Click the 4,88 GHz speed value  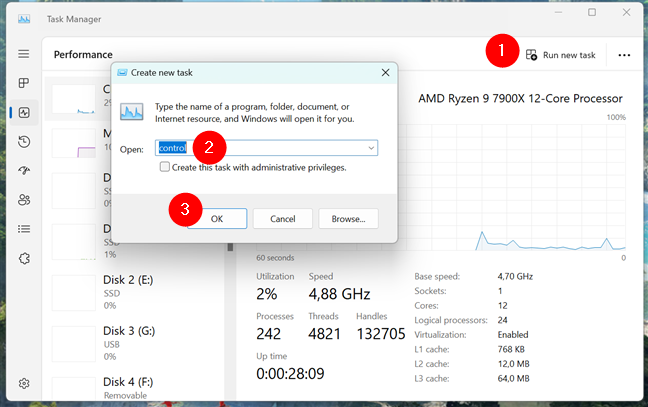coord(339,294)
